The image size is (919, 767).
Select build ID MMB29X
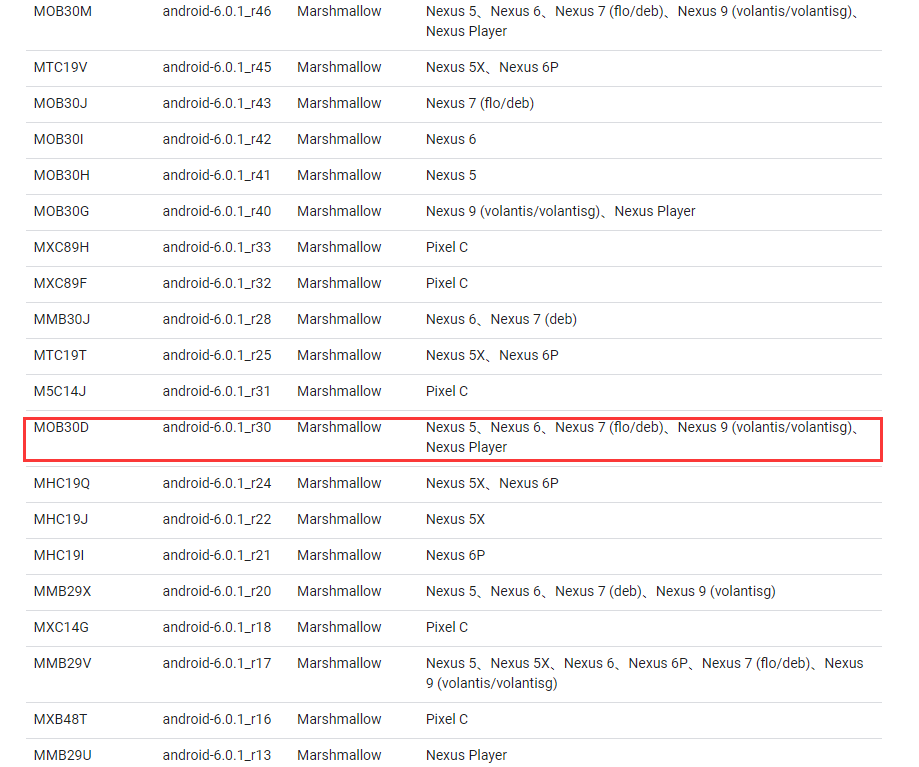62,592
